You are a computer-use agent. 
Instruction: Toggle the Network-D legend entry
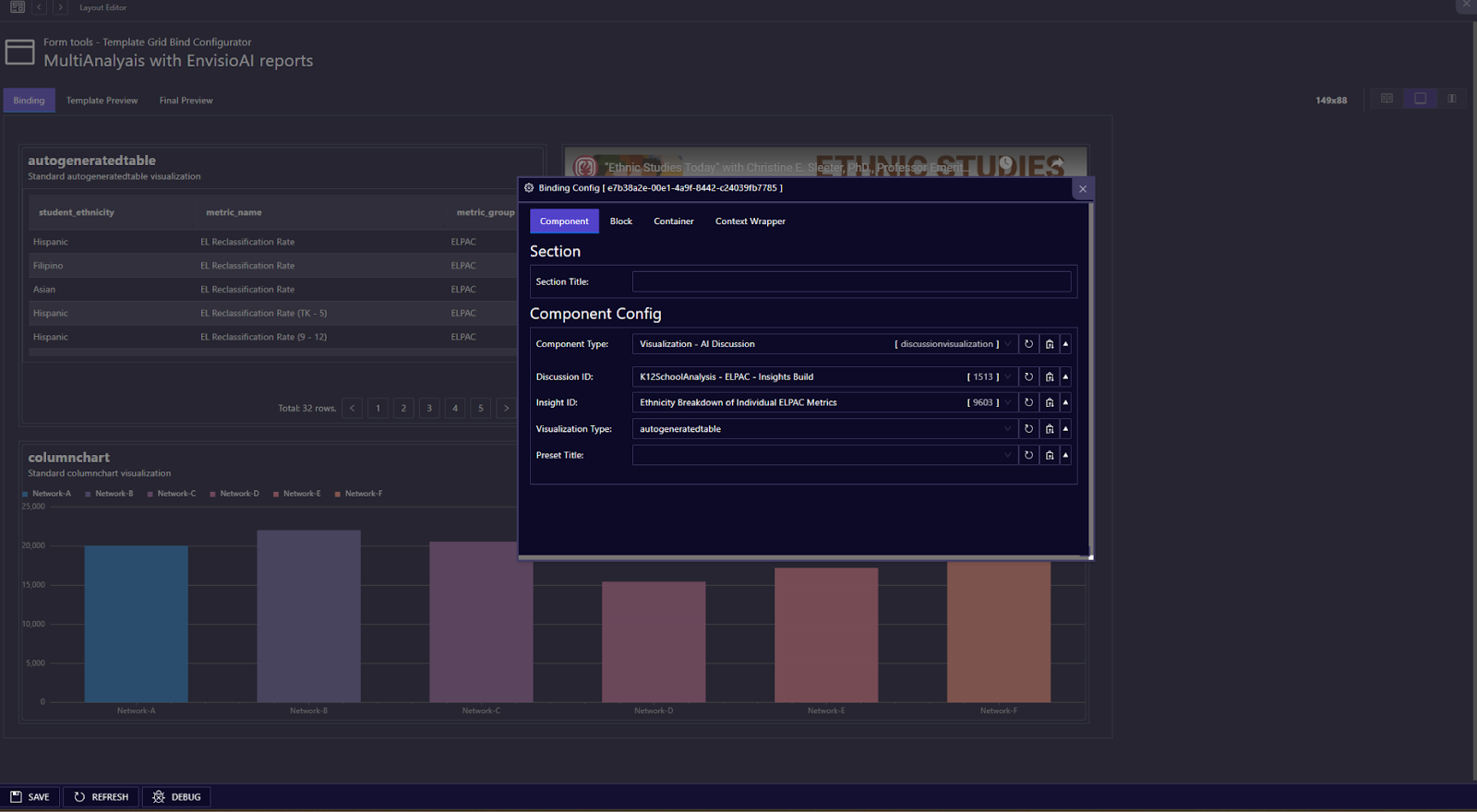pos(234,494)
